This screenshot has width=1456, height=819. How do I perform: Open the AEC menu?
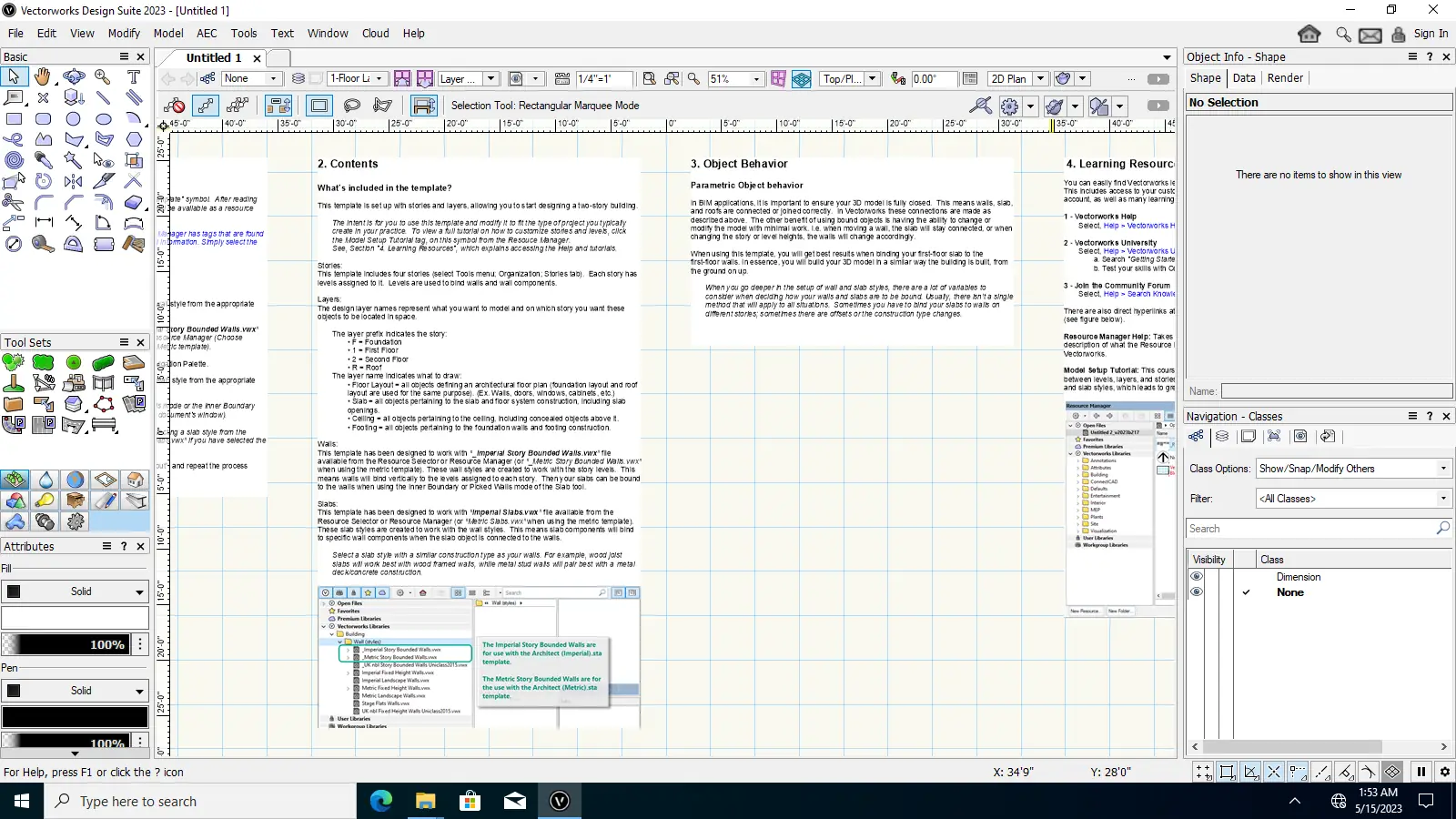pyautogui.click(x=207, y=34)
